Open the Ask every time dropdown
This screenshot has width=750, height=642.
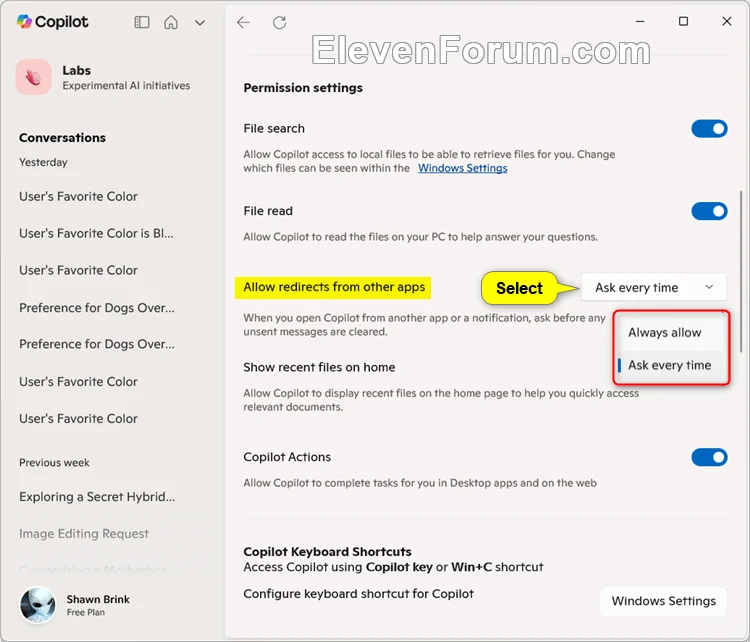coord(654,288)
